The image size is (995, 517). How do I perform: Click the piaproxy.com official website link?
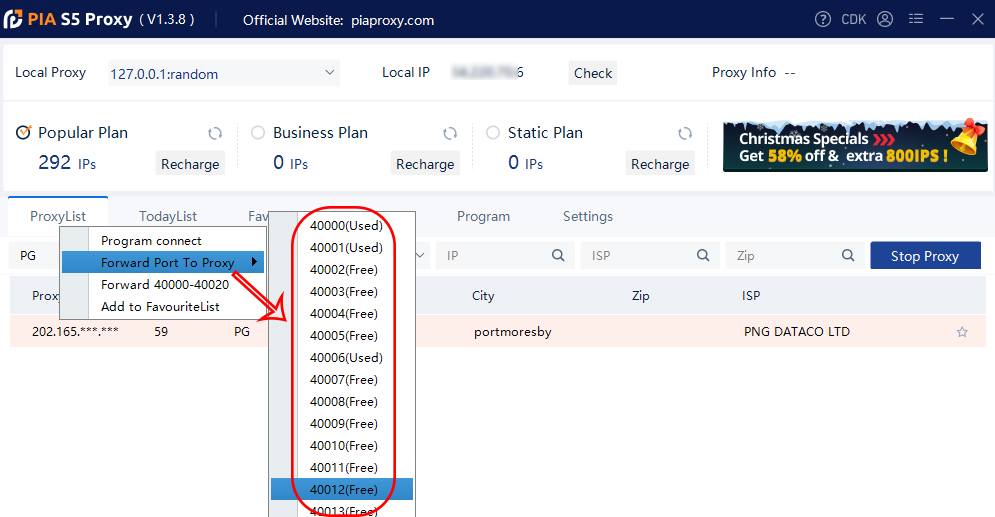[x=392, y=20]
